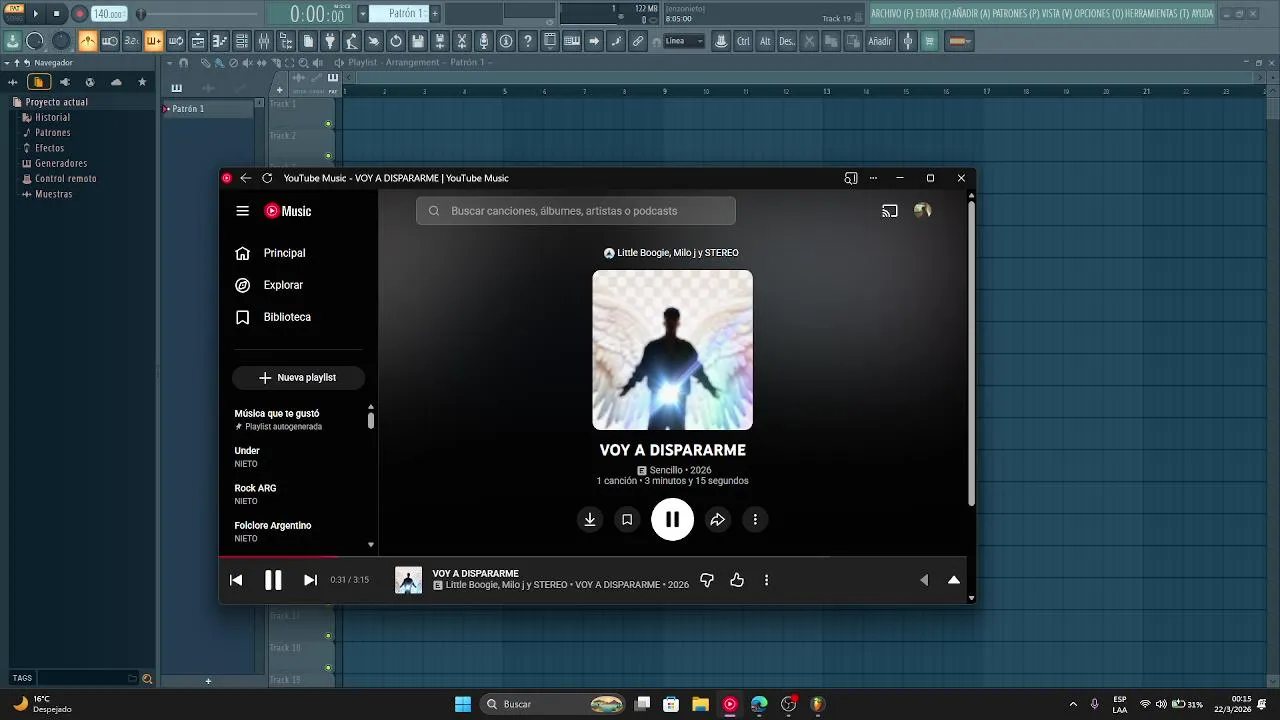Open the plugin picker plug icon
1280x720 pixels.
329,41
